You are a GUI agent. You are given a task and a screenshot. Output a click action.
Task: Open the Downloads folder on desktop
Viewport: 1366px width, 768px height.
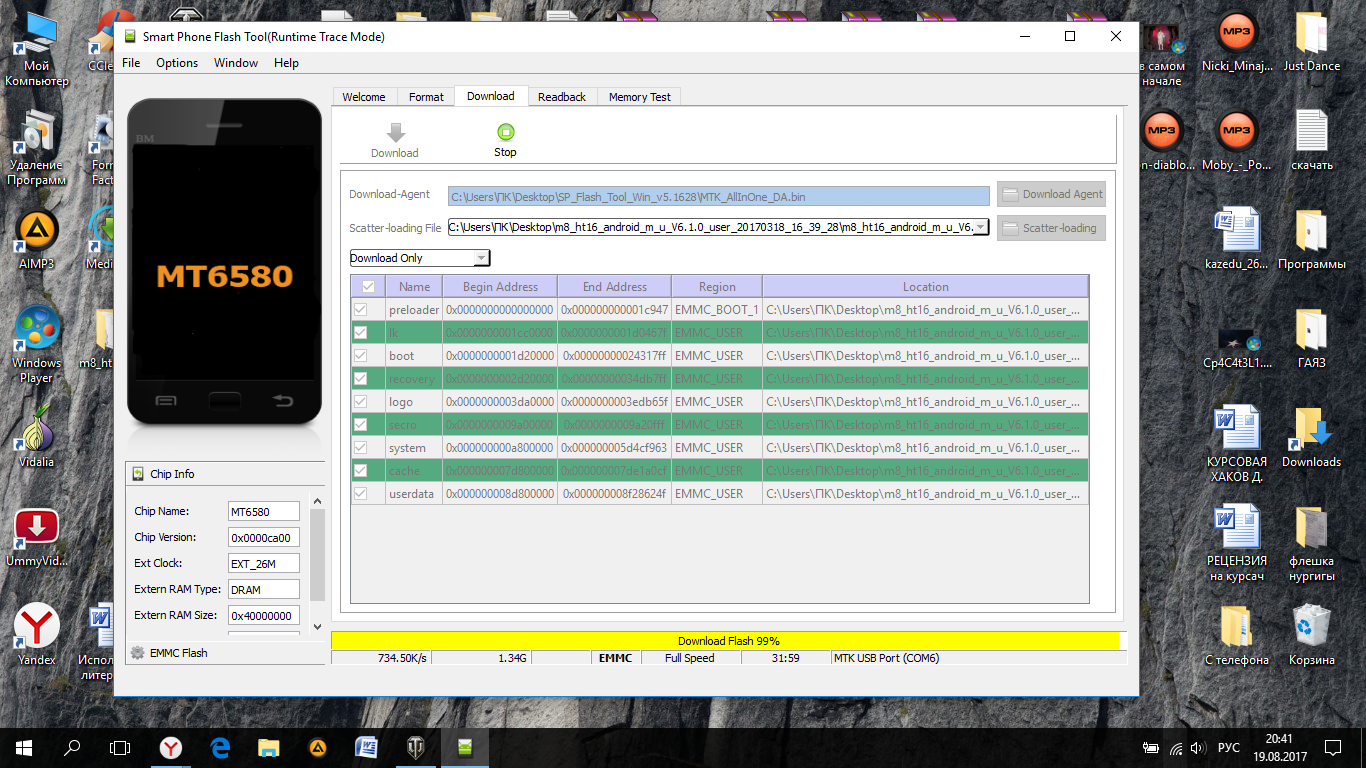tap(1310, 430)
